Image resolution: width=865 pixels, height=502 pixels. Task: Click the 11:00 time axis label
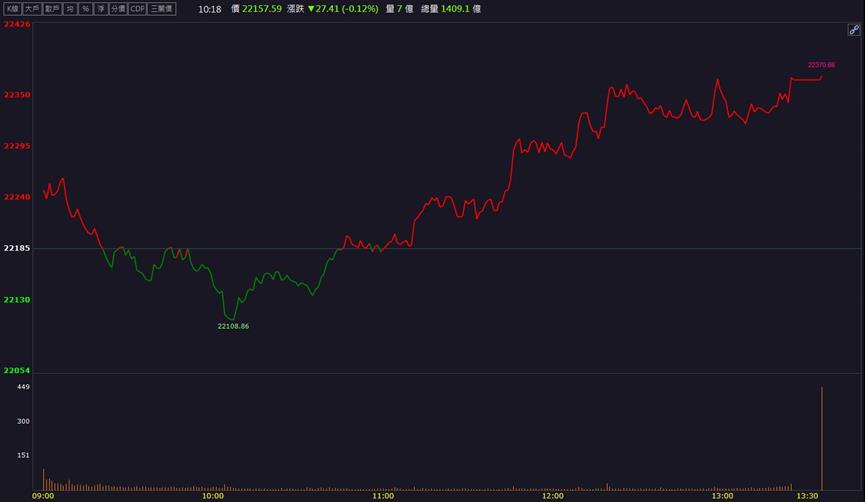pos(383,496)
